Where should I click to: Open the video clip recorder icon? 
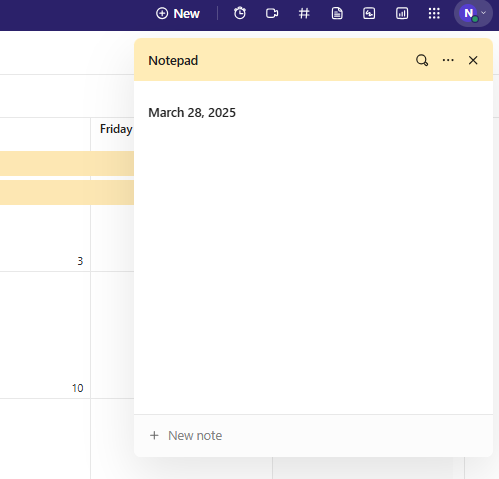coord(272,13)
